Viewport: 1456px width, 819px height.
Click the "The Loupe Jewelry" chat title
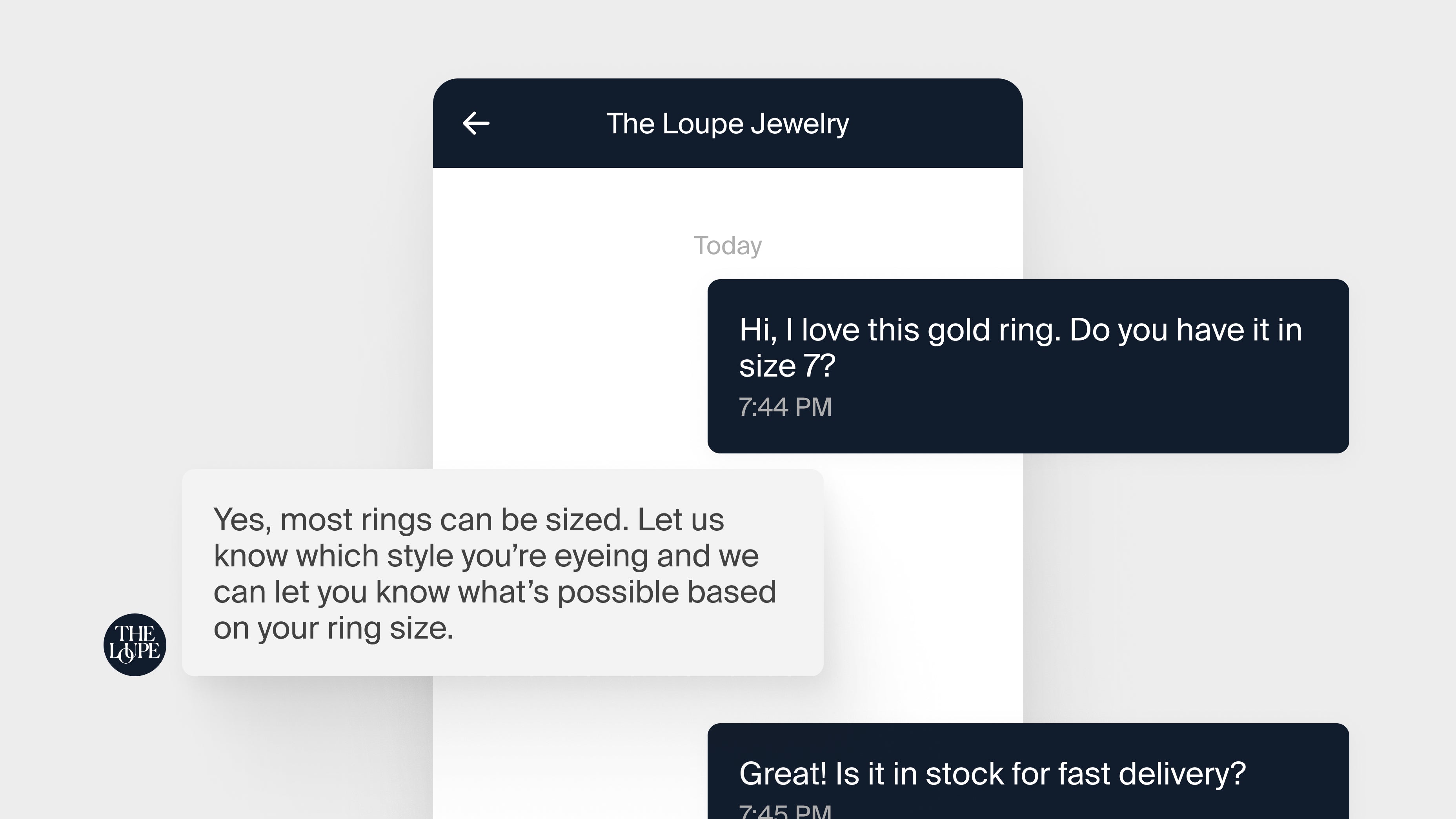pyautogui.click(x=727, y=124)
